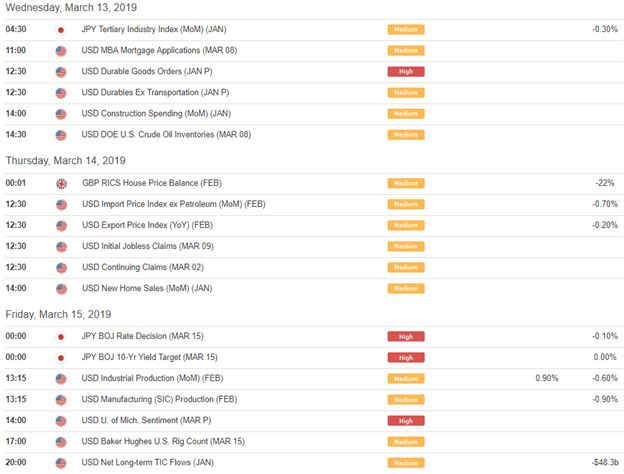Click Japan flag icon beside Tertiary Industry Index
624x474 pixels.
pos(61,30)
